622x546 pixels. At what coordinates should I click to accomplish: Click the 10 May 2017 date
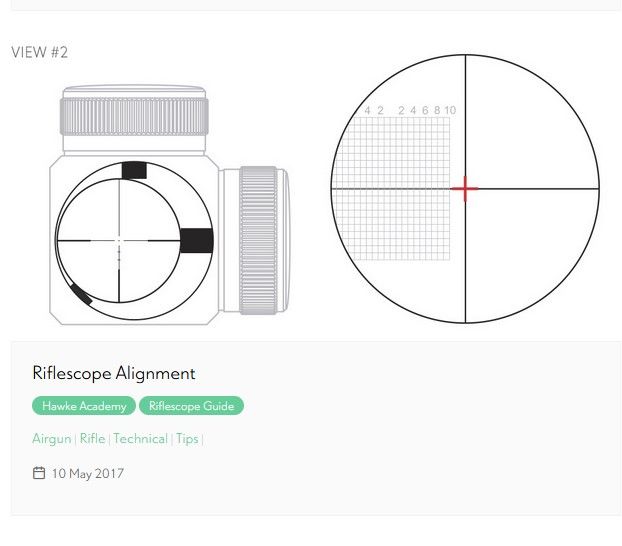[x=88, y=473]
